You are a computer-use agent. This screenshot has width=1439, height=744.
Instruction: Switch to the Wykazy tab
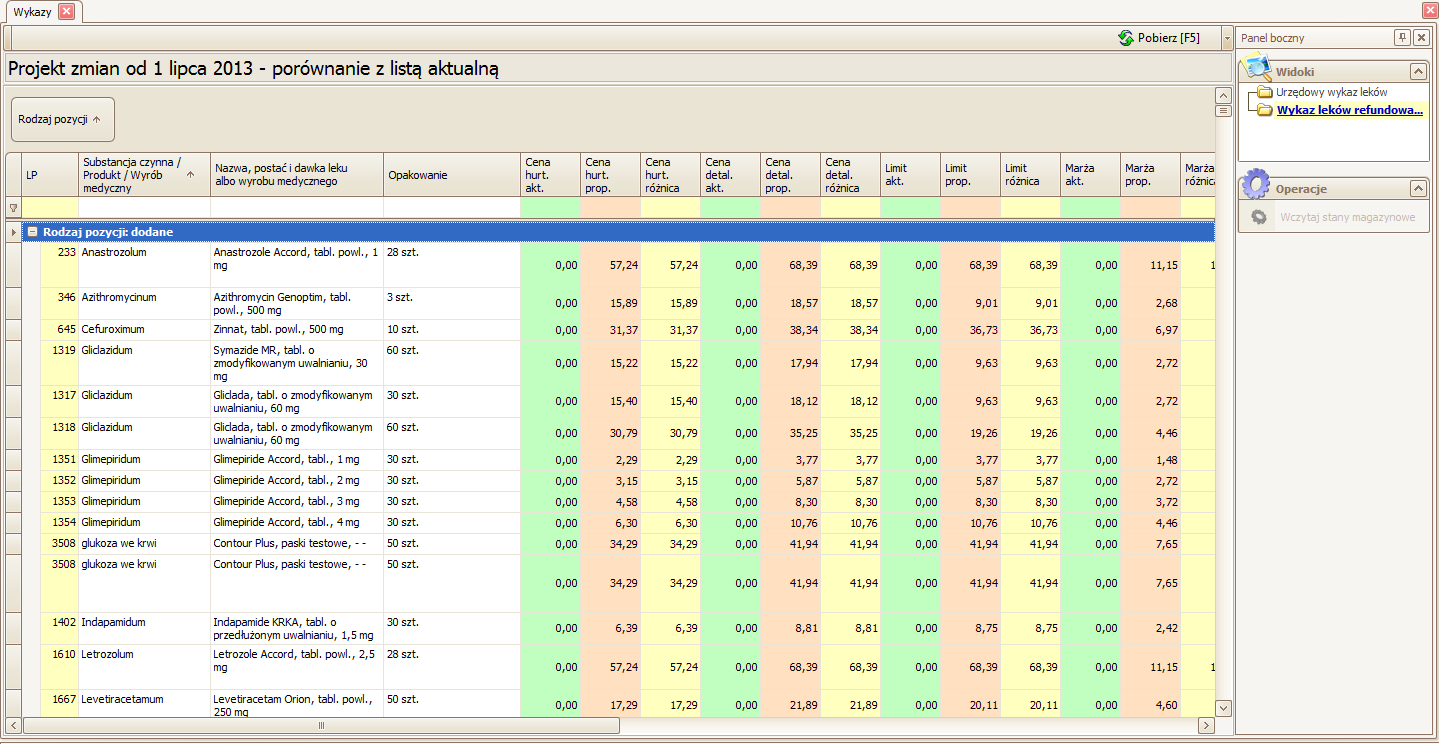tap(33, 12)
